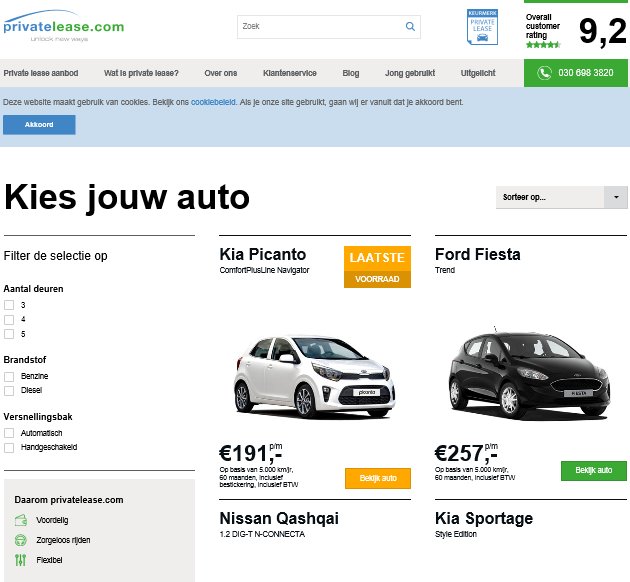Click the Zorgeloos rijden steering wheel icon
The height and width of the screenshot is (582, 630).
[x=21, y=540]
